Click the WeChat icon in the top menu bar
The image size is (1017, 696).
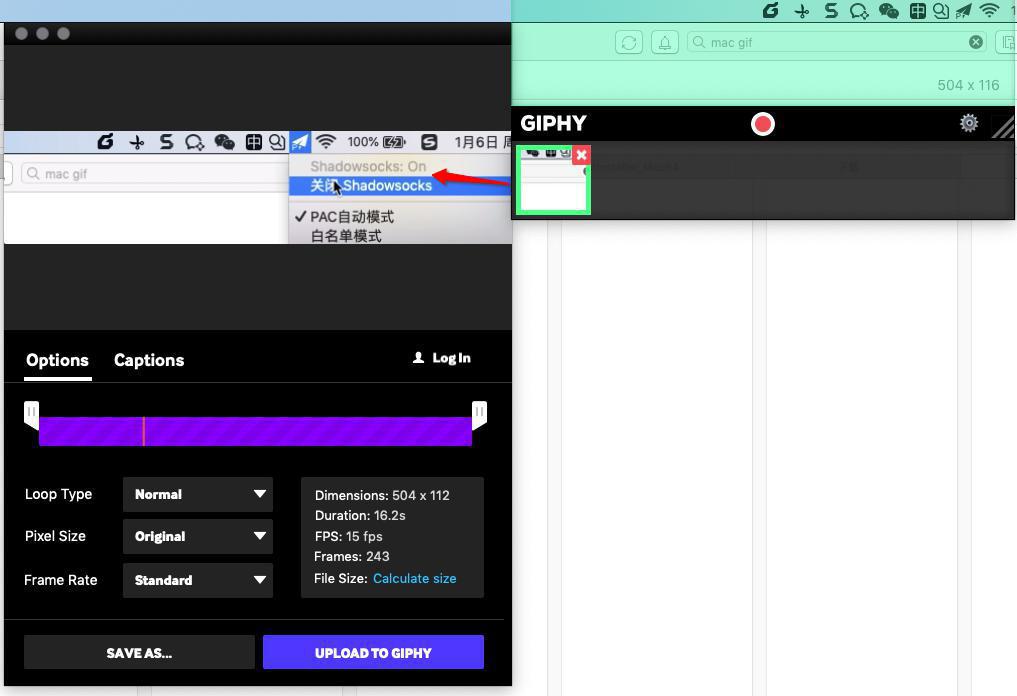click(x=889, y=10)
